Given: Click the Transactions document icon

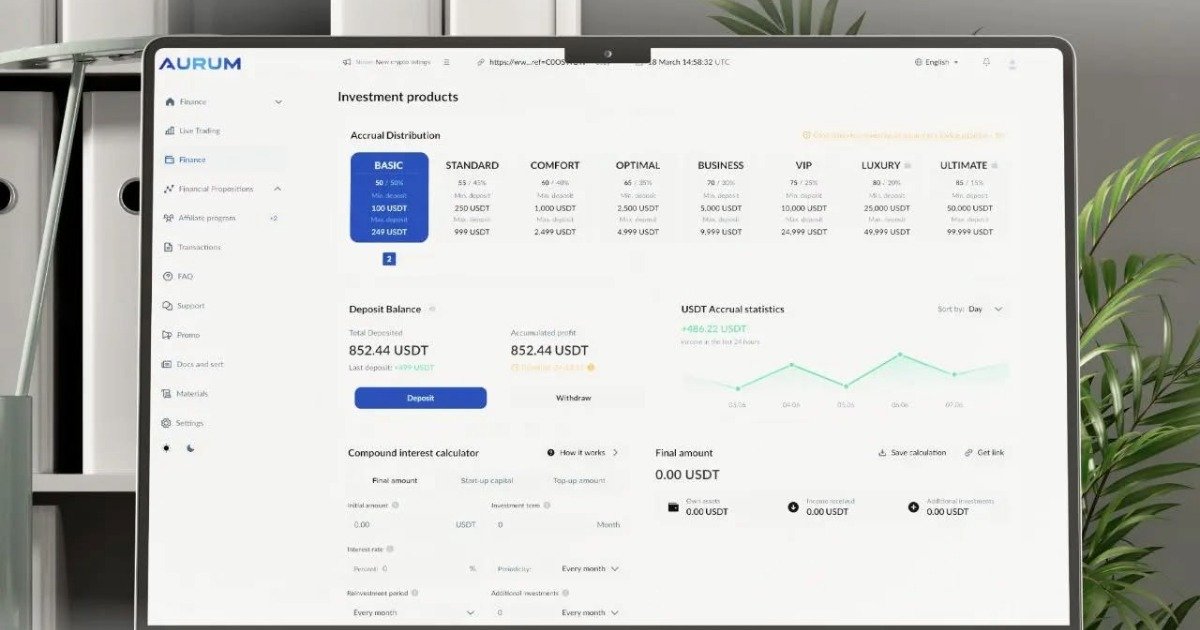Looking at the screenshot, I should tap(170, 246).
